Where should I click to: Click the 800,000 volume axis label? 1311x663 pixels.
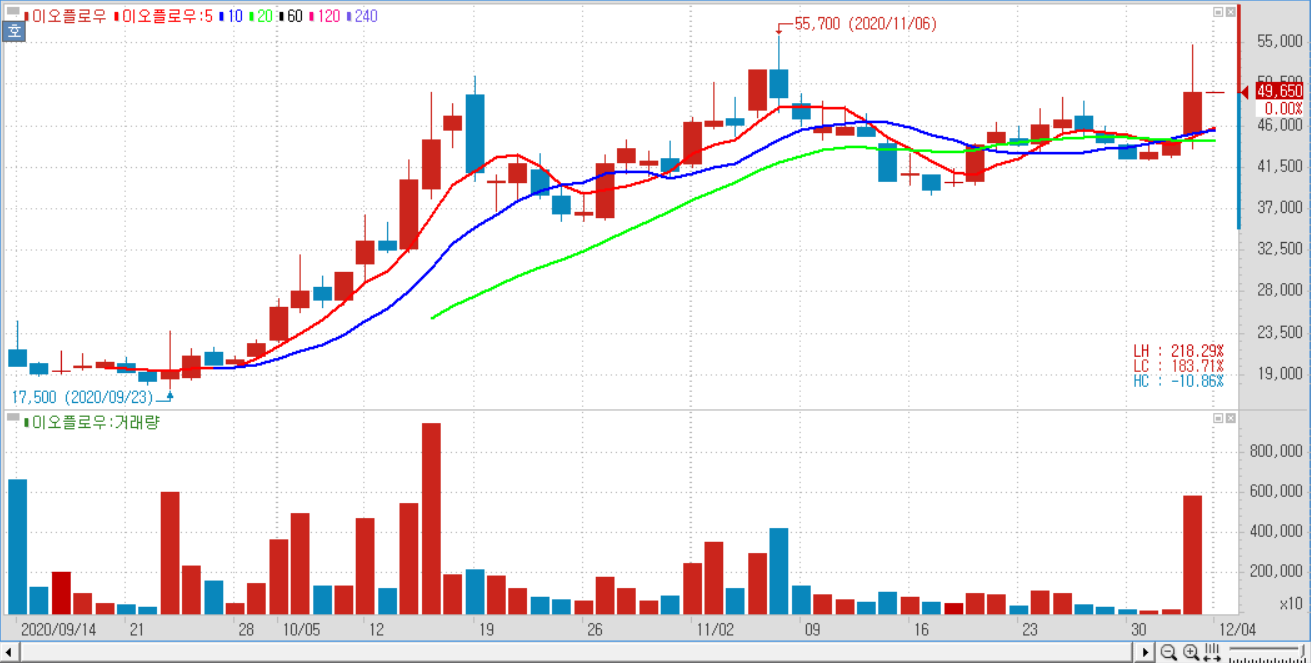(1275, 451)
